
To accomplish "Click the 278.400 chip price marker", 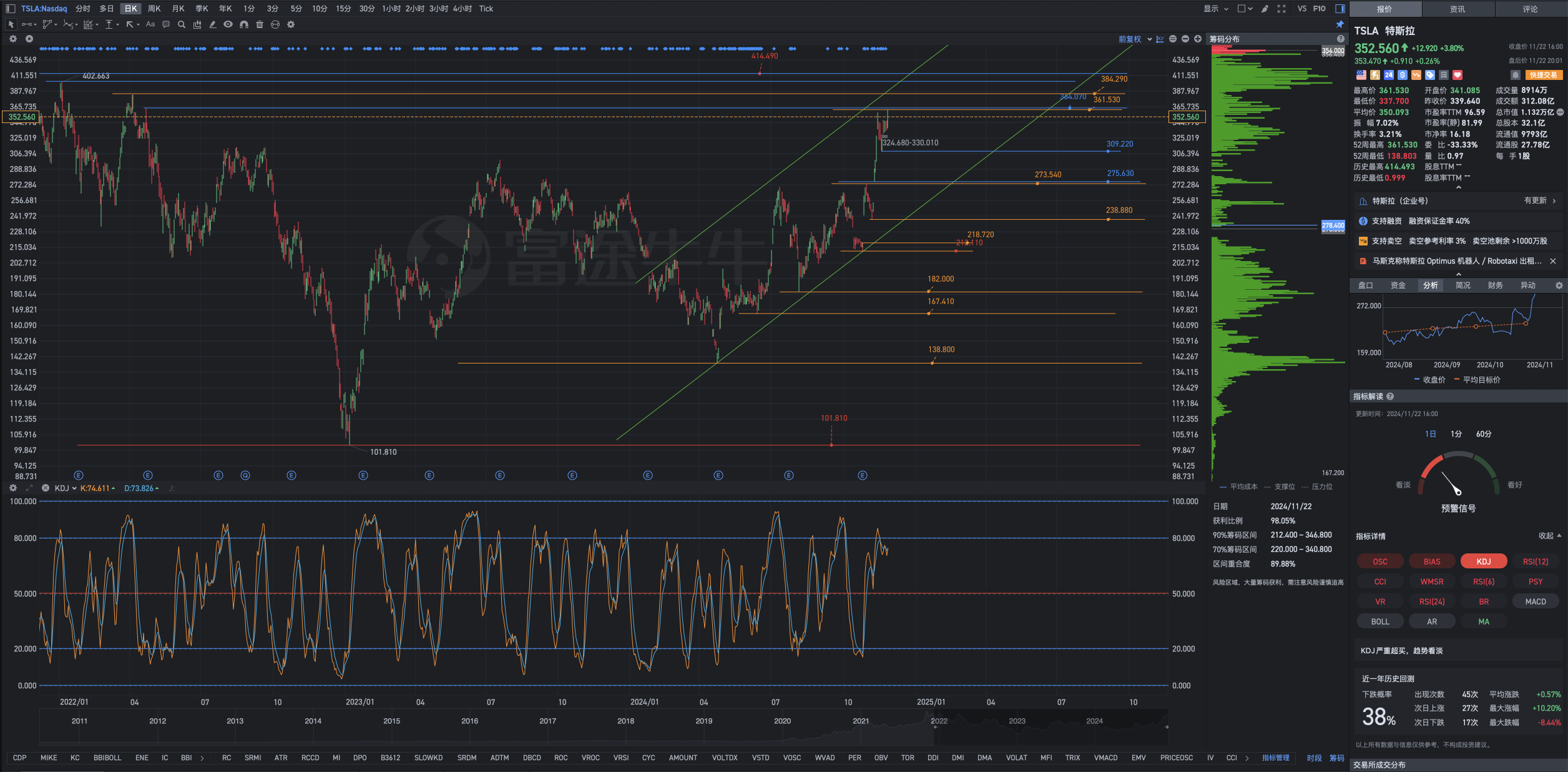I will [x=1333, y=225].
